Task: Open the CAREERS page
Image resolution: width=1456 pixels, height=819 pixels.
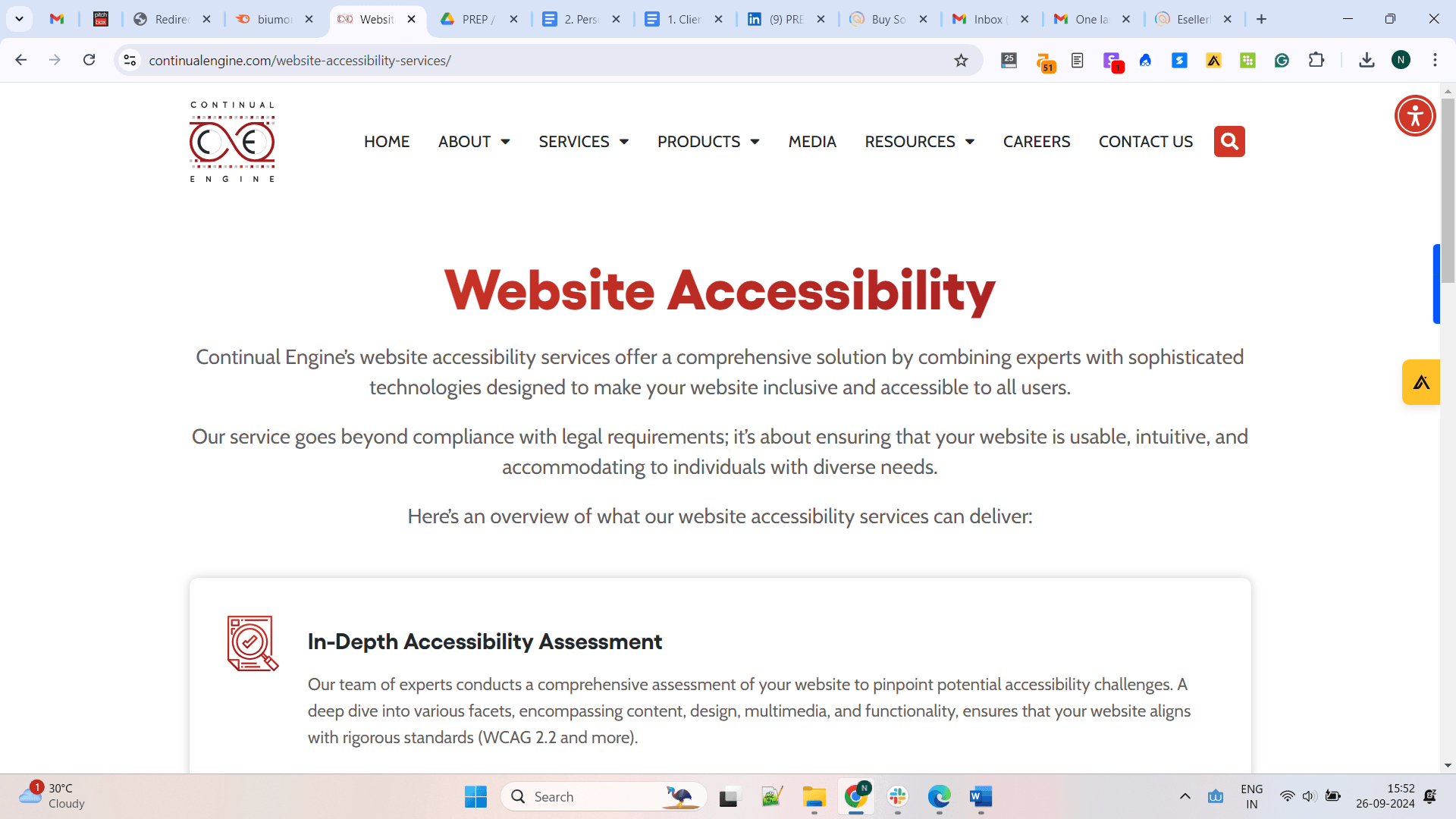Action: coord(1037,142)
